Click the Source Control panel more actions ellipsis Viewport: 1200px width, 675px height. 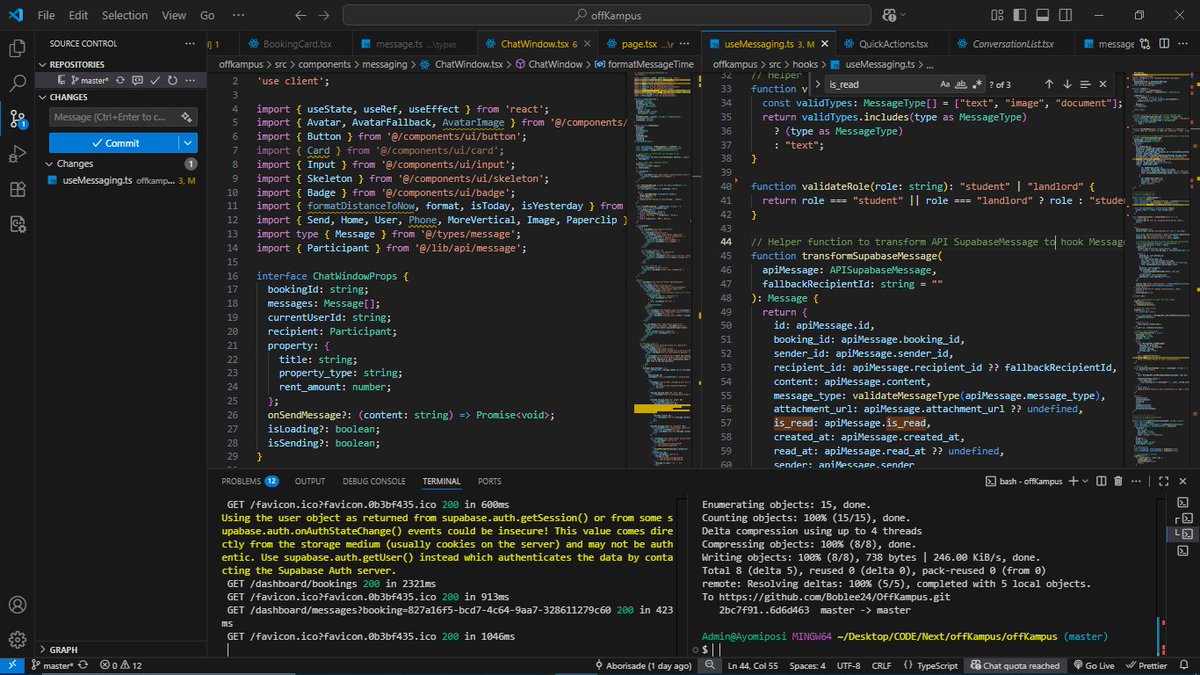[188, 44]
